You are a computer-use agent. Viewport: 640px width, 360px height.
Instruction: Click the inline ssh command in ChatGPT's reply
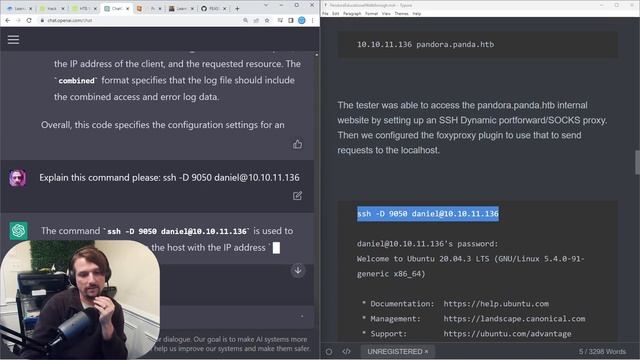[177, 231]
